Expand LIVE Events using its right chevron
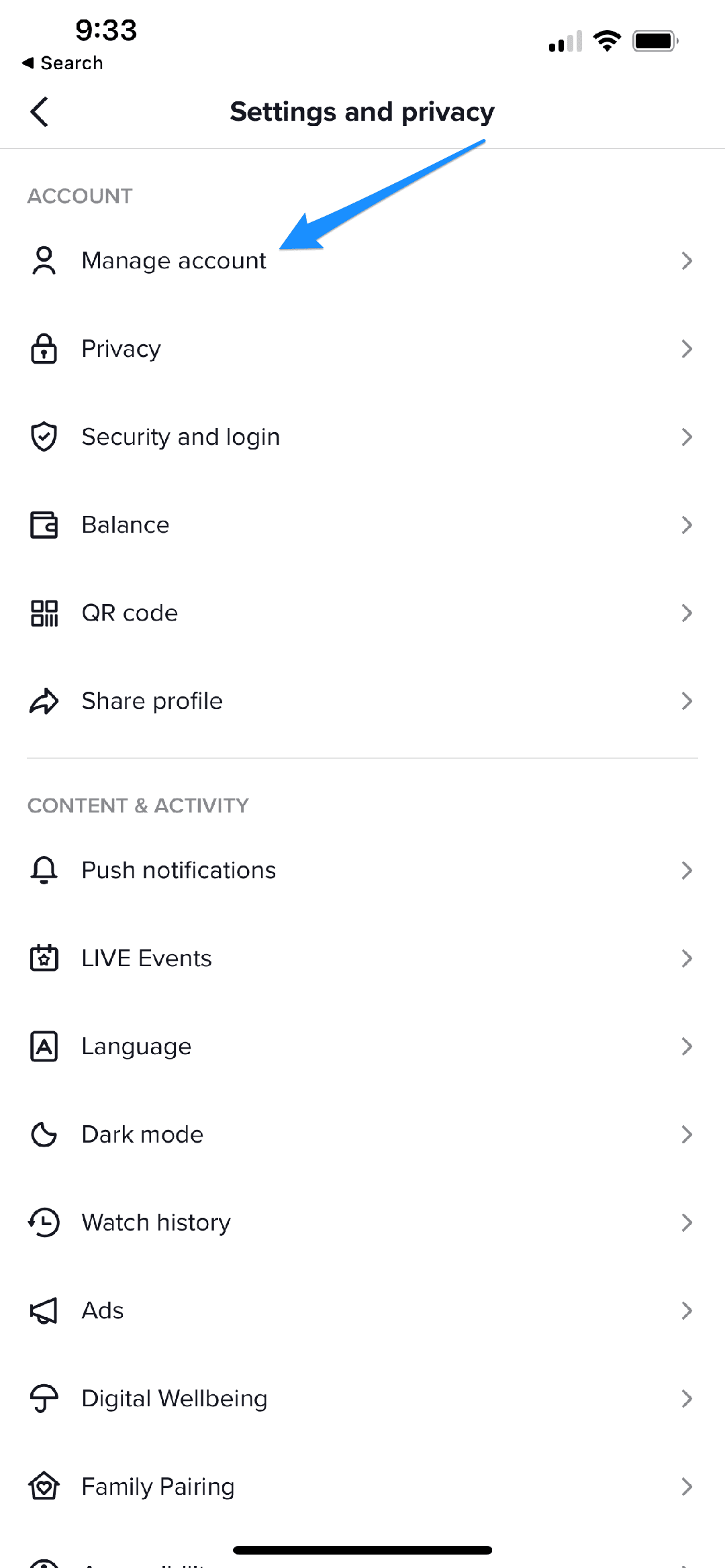 pyautogui.click(x=686, y=958)
